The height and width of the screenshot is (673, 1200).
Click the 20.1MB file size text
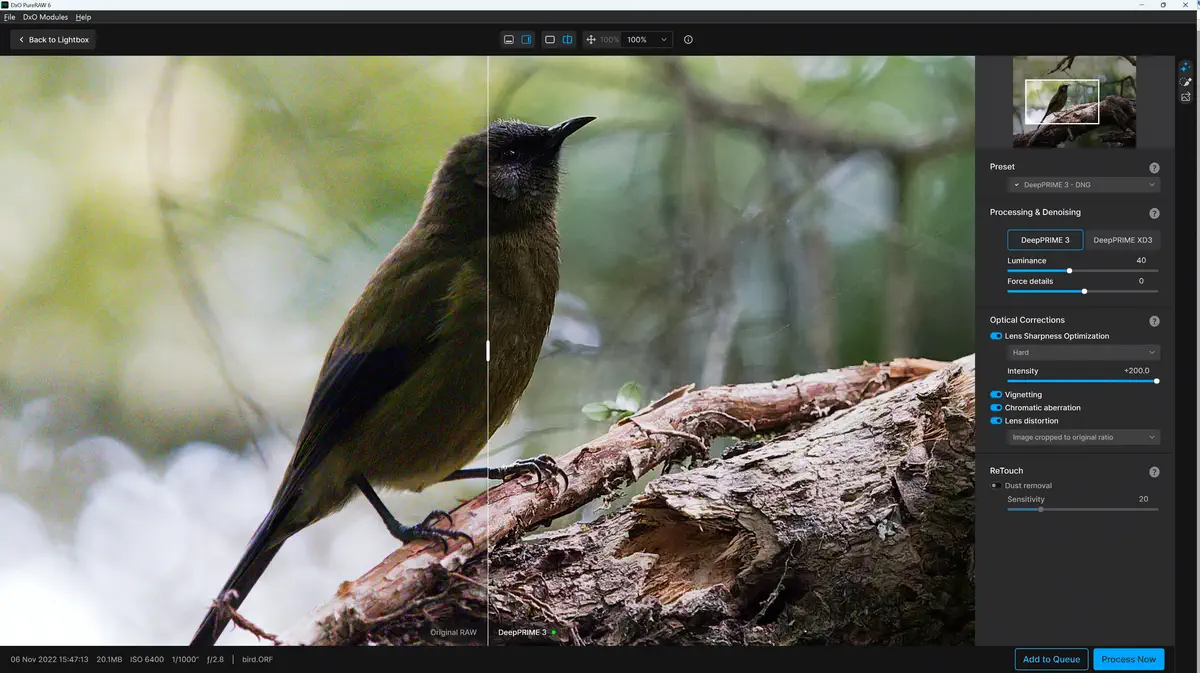[109, 660]
